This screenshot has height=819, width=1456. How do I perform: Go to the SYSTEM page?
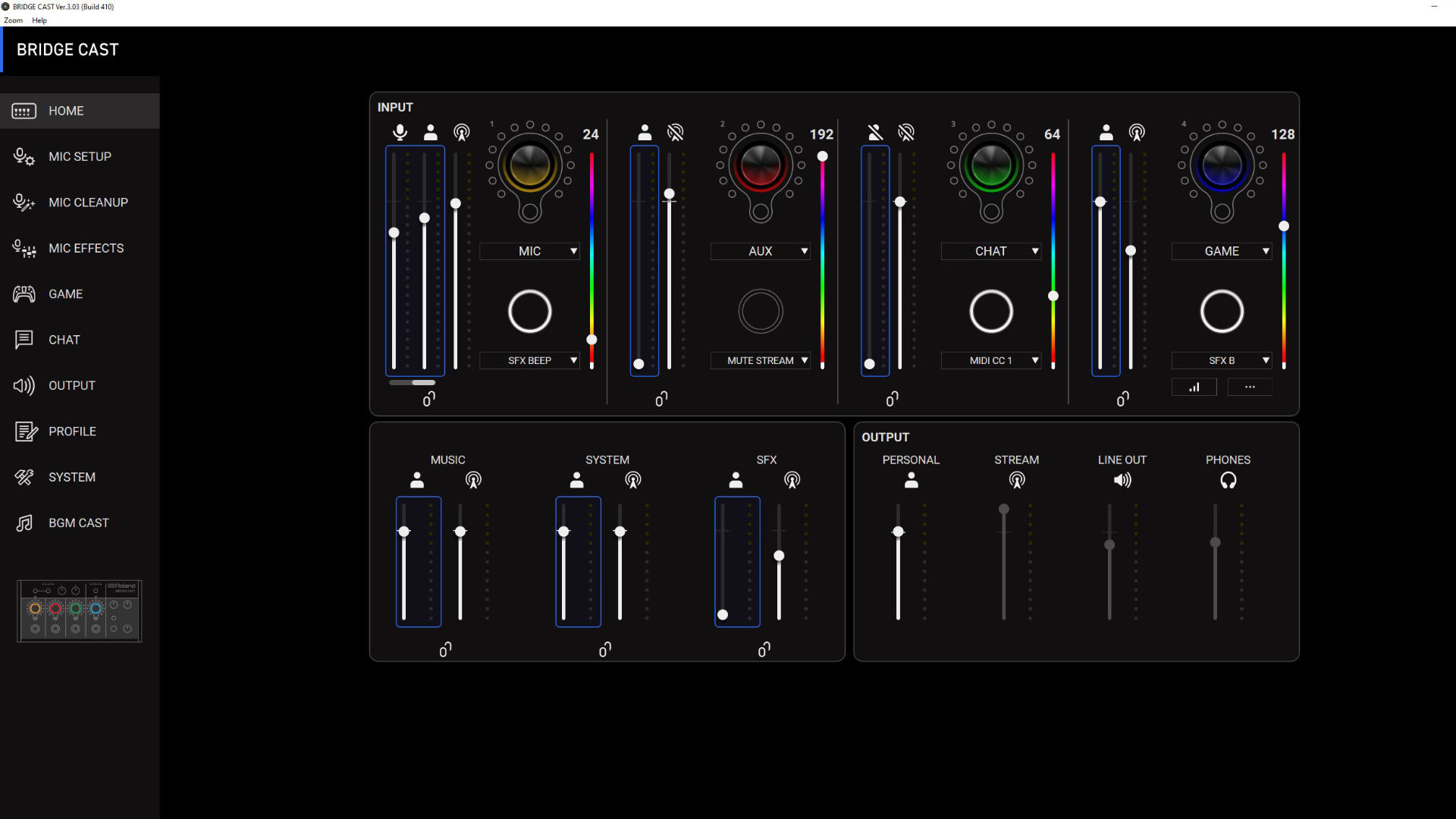[x=80, y=477]
